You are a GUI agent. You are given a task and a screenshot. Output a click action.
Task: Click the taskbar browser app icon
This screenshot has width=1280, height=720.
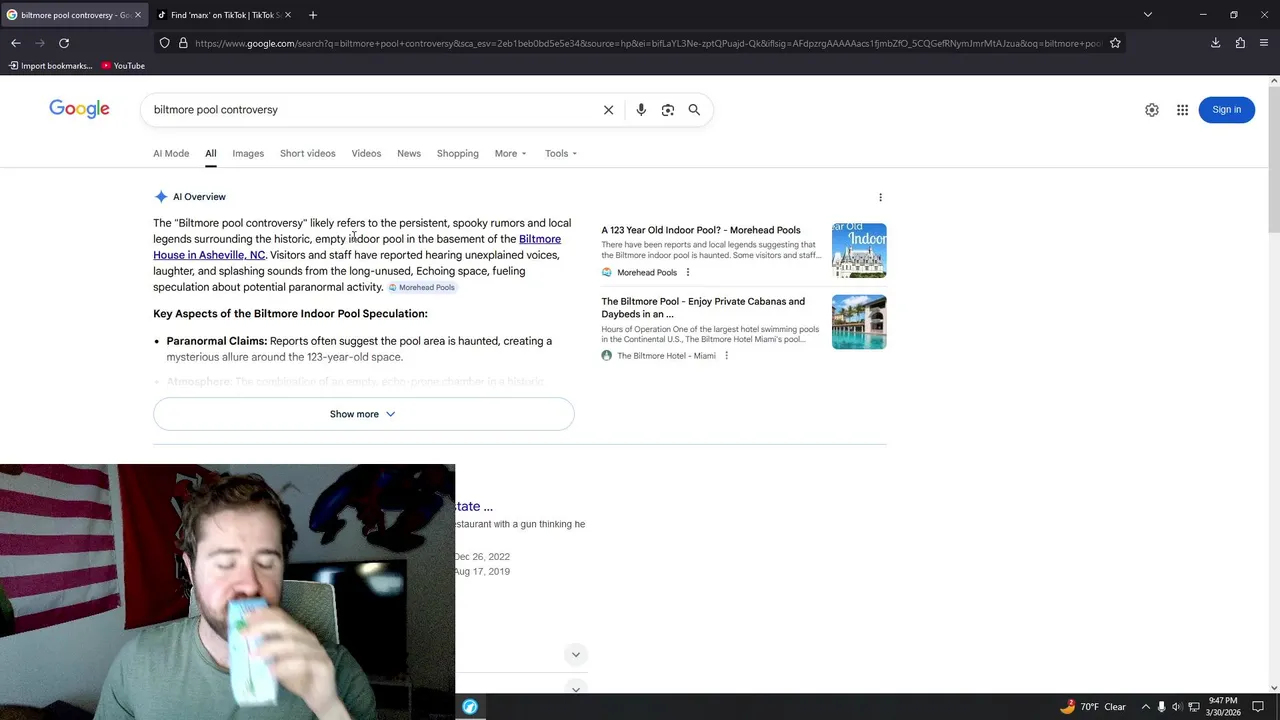(x=470, y=707)
